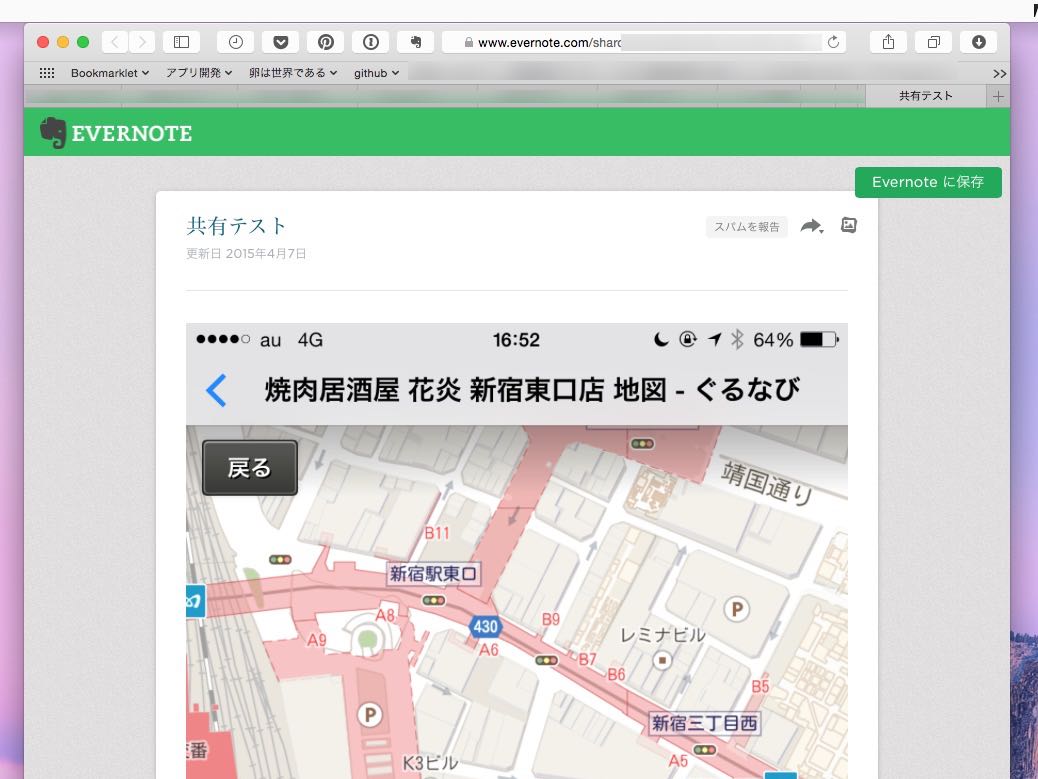Viewport: 1038px width, 779px height.
Task: Click the route 430 marker on map
Action: [x=485, y=627]
